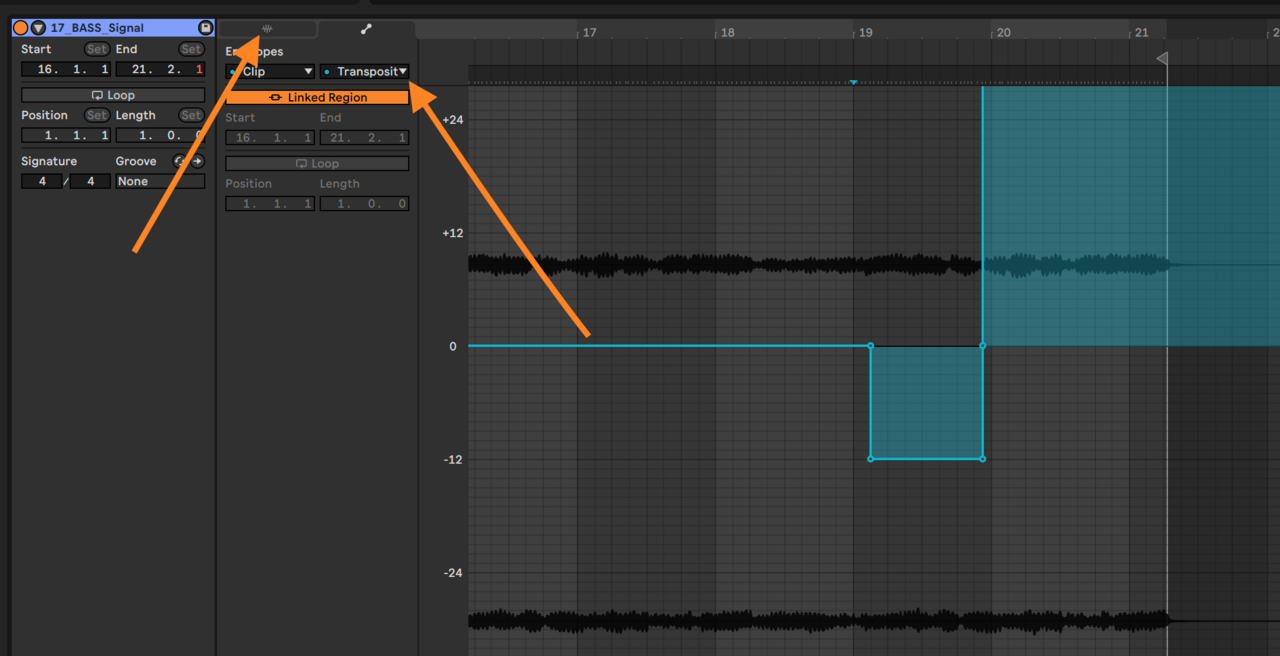Select the clip Start field 16. 1. 1
The image size is (1280, 656).
(x=65, y=69)
